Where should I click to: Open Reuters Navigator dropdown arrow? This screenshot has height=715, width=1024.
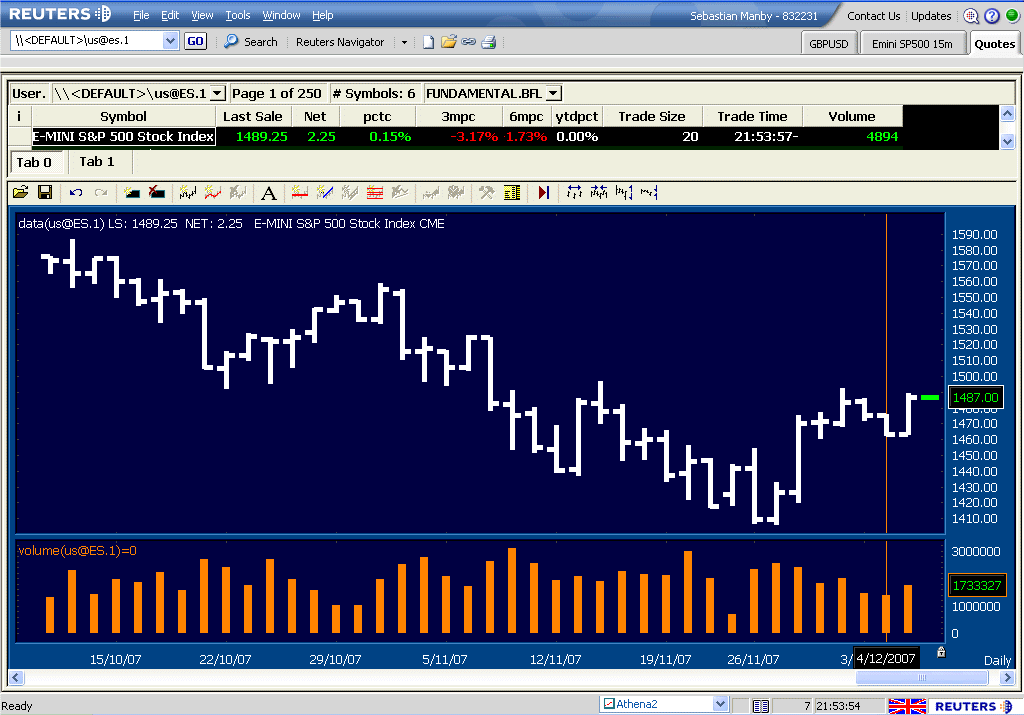pos(404,42)
